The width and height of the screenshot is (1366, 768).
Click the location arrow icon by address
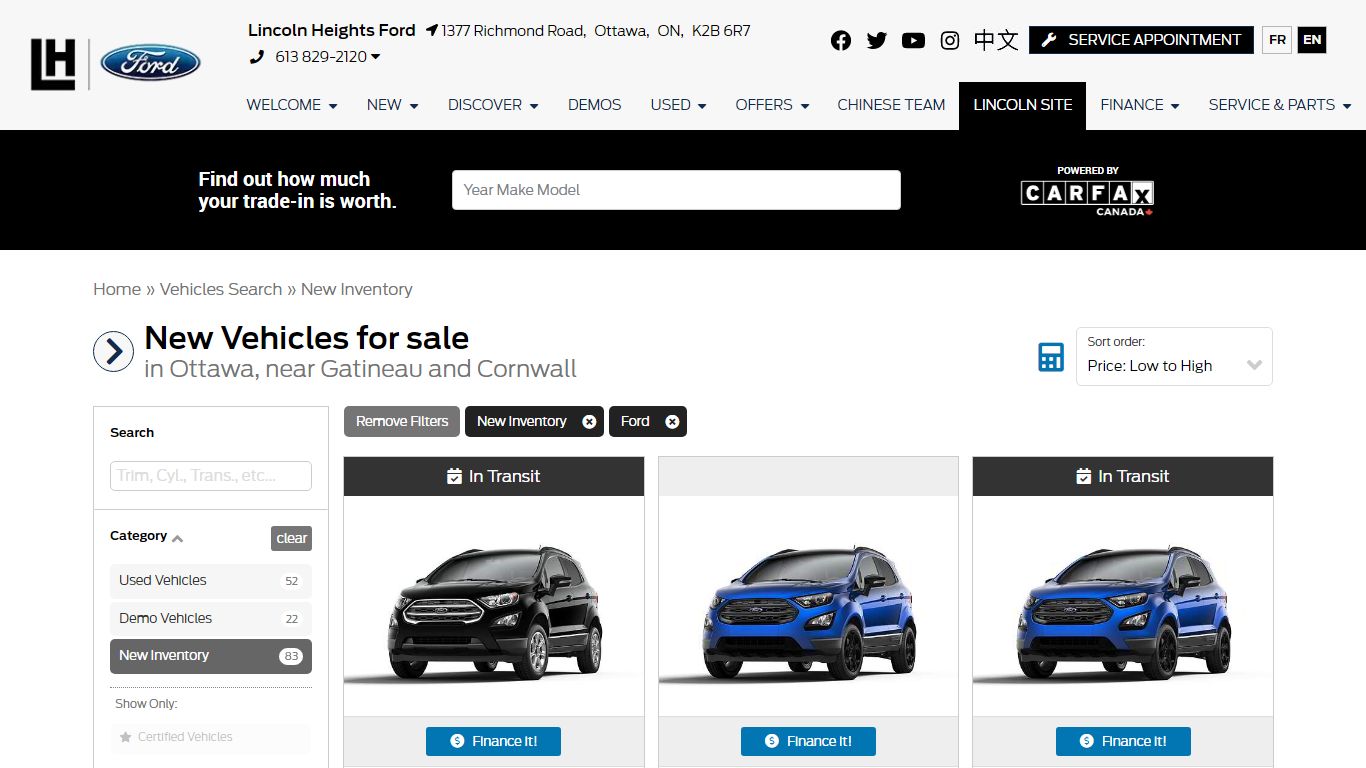click(x=432, y=31)
